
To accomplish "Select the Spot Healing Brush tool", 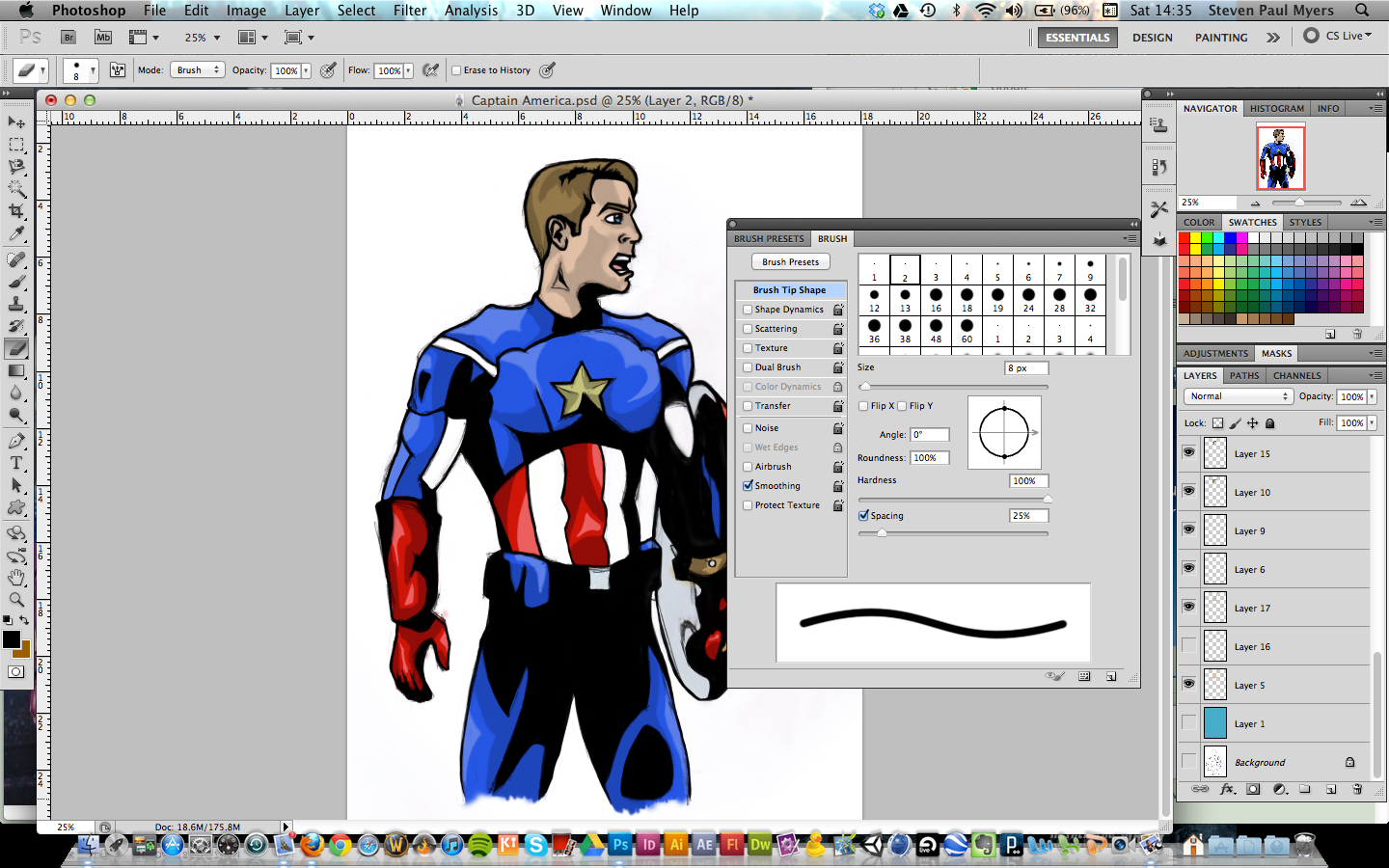I will coord(16,260).
